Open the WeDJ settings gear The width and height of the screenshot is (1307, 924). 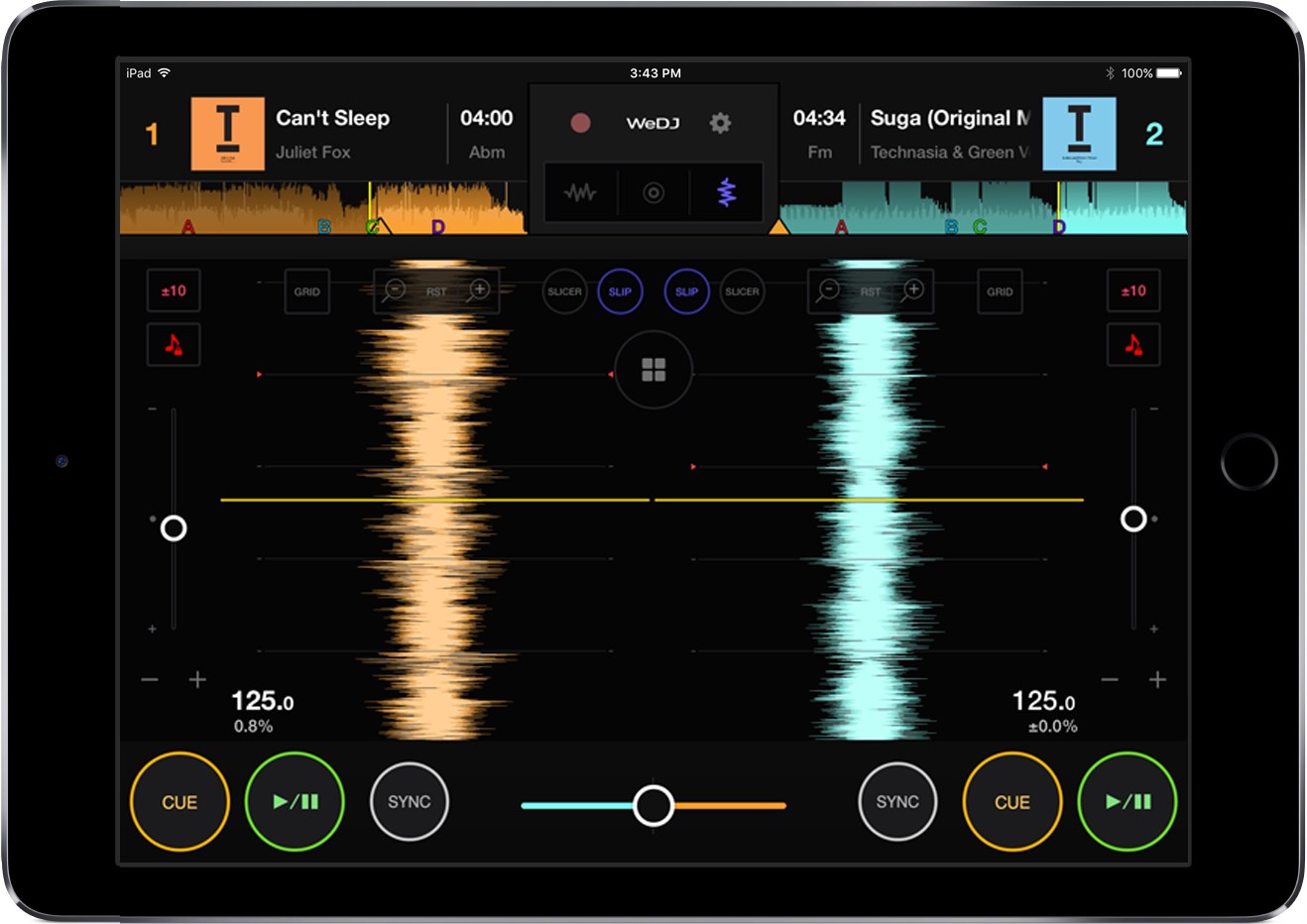(719, 123)
